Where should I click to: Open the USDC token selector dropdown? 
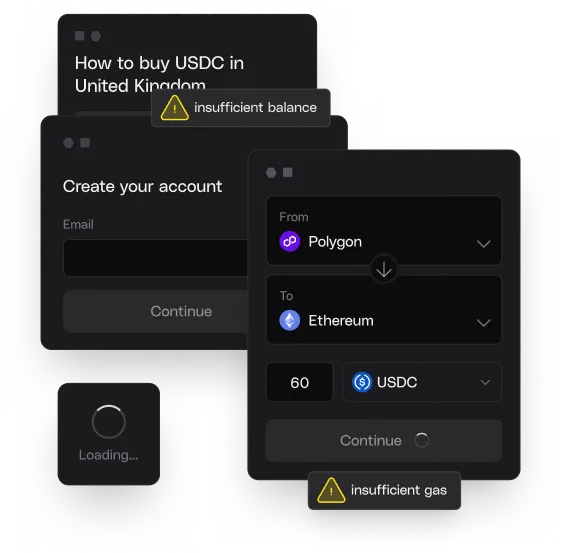click(422, 382)
